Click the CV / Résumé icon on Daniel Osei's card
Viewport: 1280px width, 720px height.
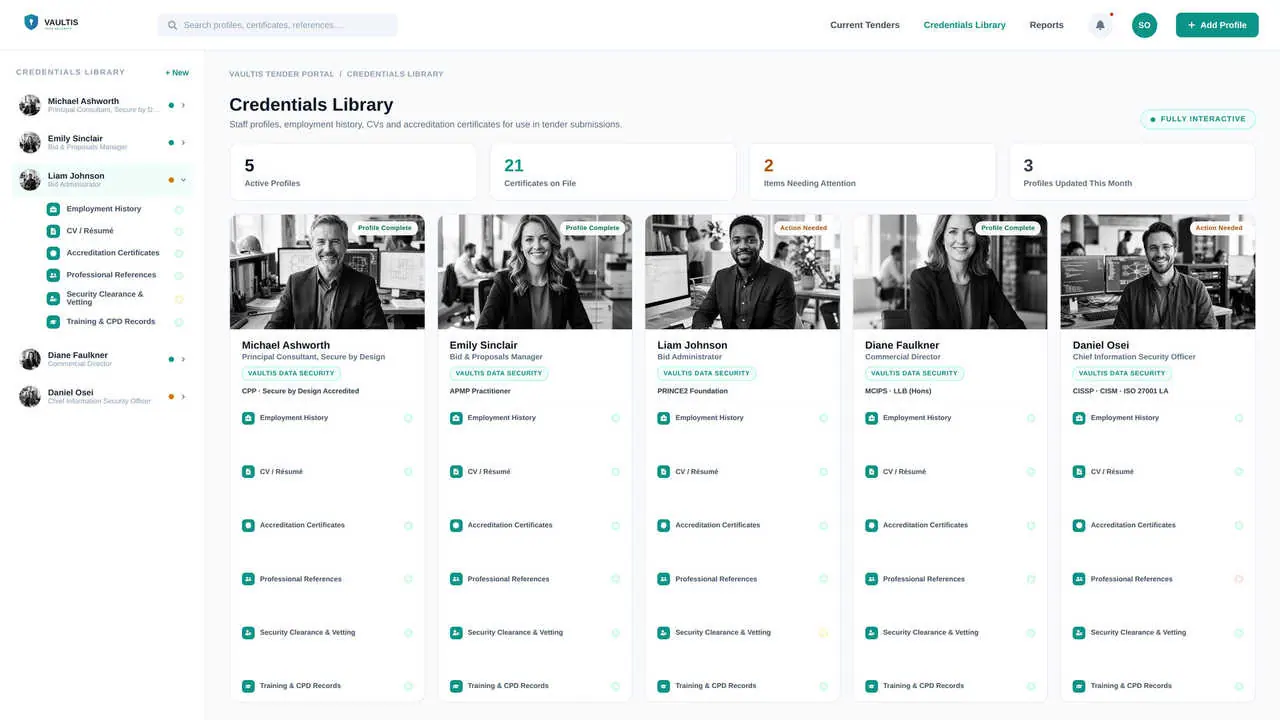point(1079,472)
